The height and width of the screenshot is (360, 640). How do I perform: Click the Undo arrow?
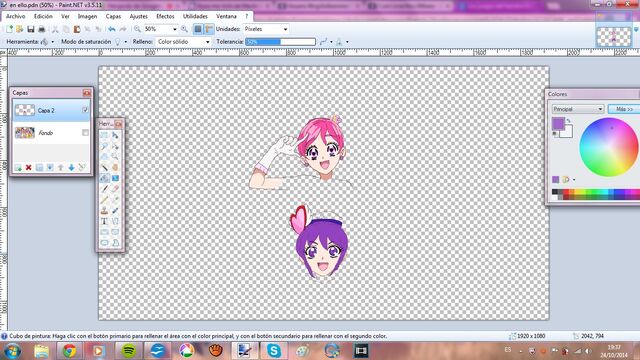click(x=111, y=29)
